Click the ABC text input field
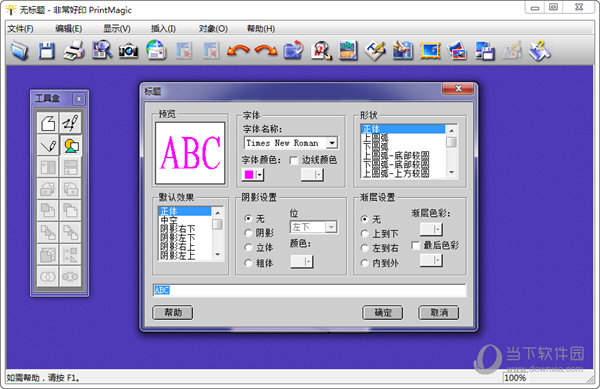Screen dimensions: 600x389 (309, 290)
